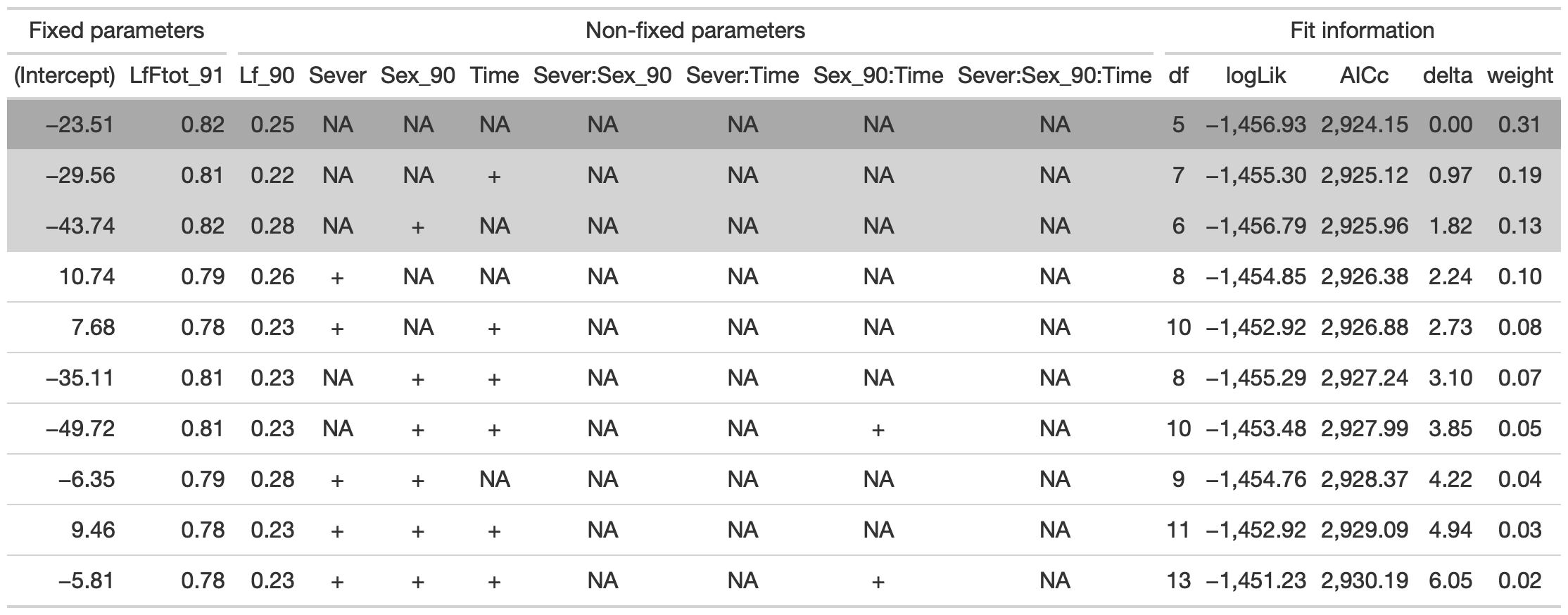Image resolution: width=1568 pixels, height=615 pixels.
Task: Click the df column header
Action: (1178, 75)
